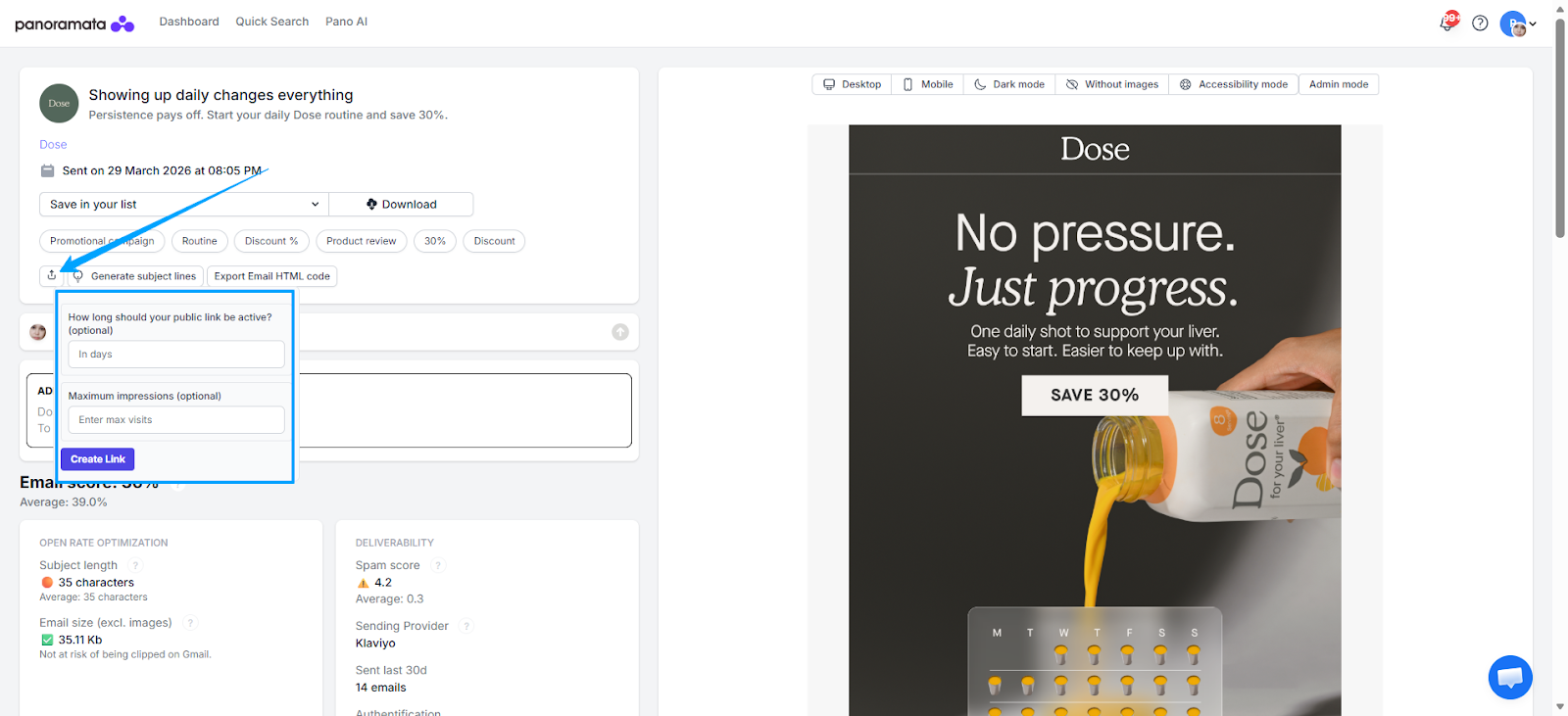Switch preview to Without images
1568x716 pixels.
tap(1112, 84)
